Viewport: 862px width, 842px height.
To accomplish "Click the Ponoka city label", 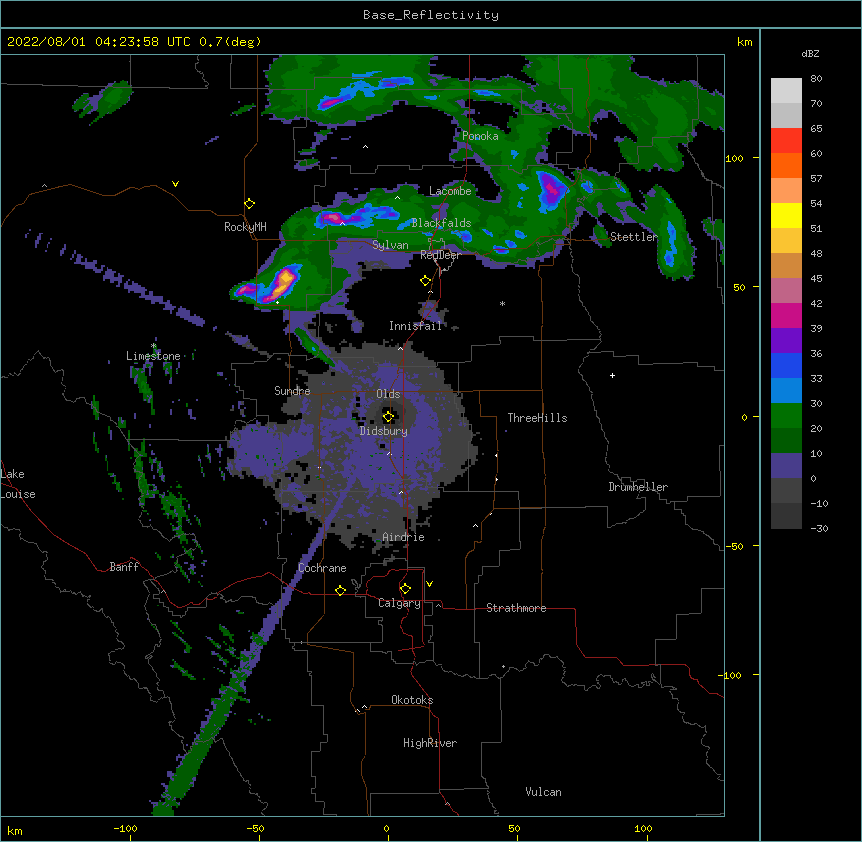I will (x=480, y=136).
